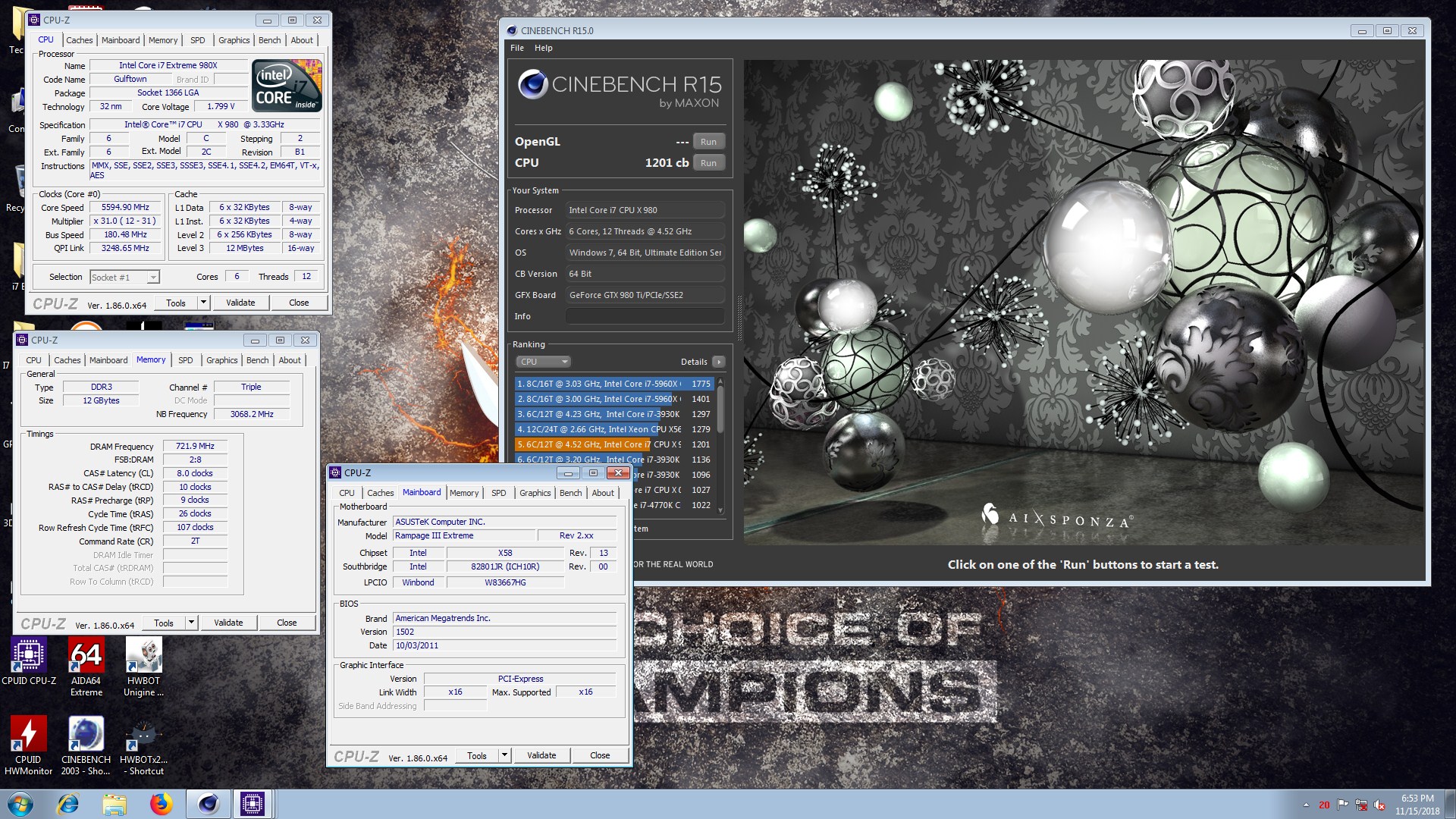Open Action Center flag in tray
The height and width of the screenshot is (819, 1456).
pyautogui.click(x=1342, y=805)
